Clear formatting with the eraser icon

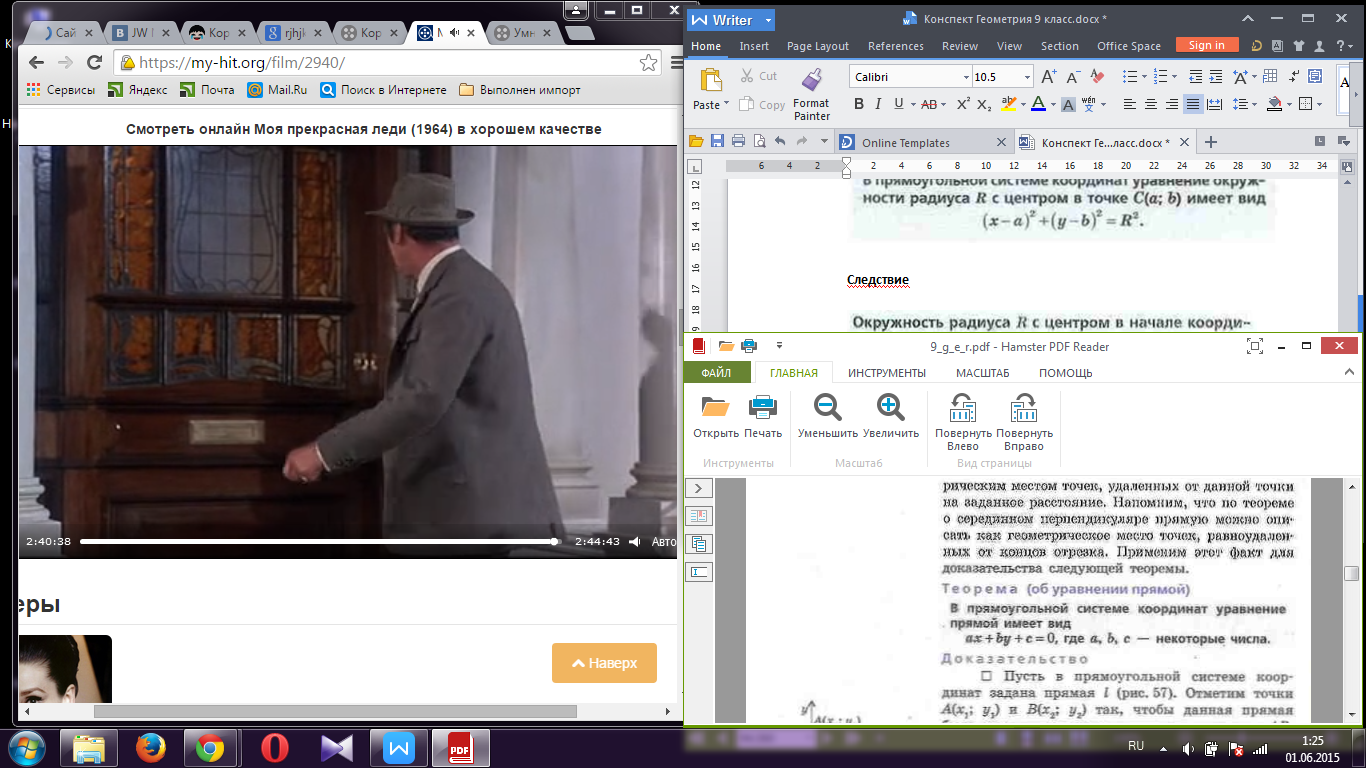(1097, 77)
